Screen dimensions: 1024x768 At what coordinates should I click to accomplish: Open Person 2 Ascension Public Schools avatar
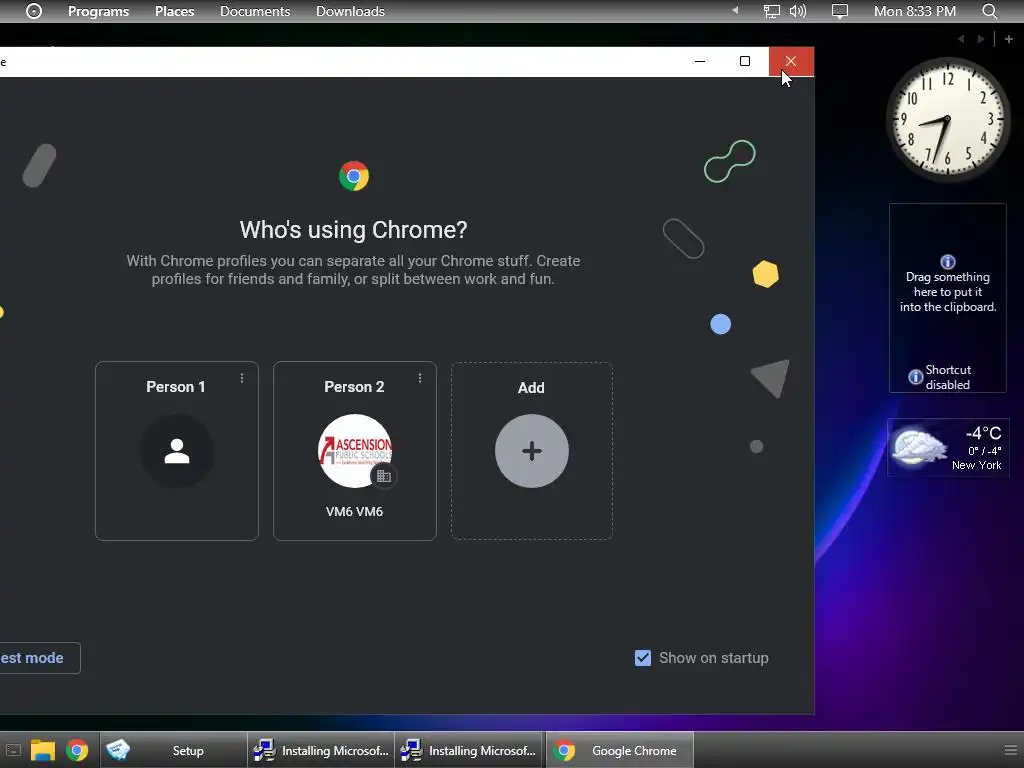tap(355, 451)
